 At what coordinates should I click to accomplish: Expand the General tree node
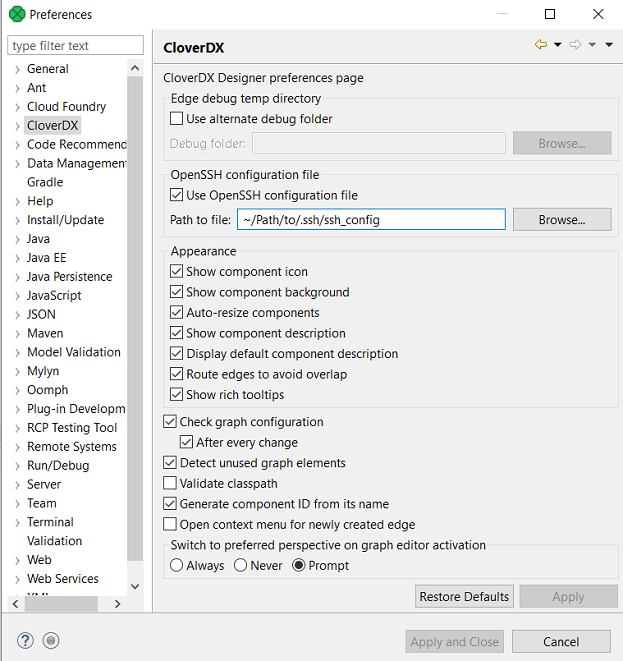click(x=17, y=69)
